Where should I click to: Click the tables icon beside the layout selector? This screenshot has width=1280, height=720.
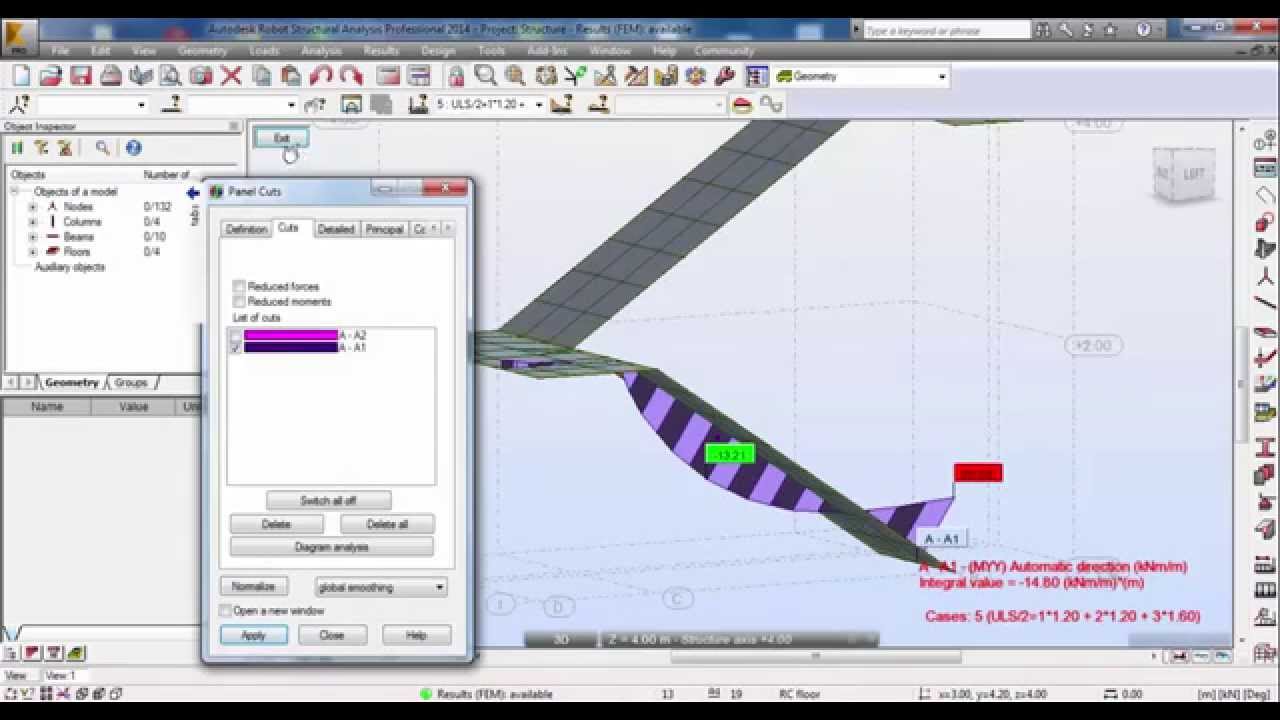click(x=757, y=76)
